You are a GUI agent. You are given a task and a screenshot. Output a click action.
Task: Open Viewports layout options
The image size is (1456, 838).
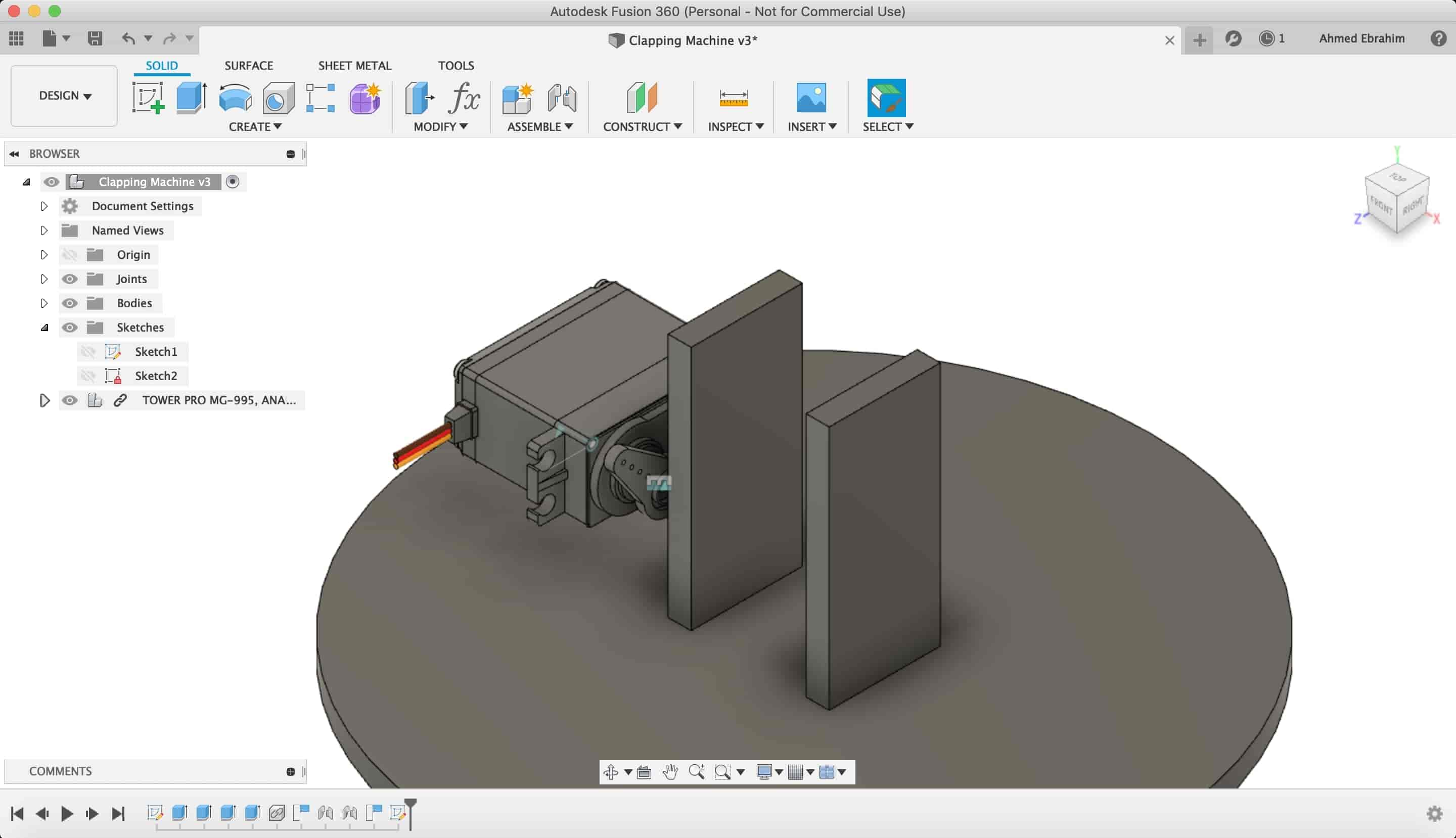click(827, 772)
